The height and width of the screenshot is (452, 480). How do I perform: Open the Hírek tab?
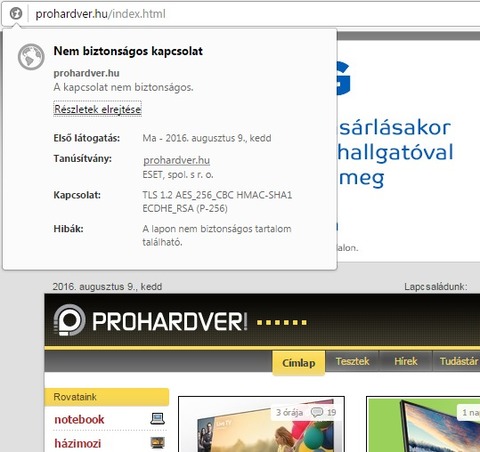pos(406,361)
